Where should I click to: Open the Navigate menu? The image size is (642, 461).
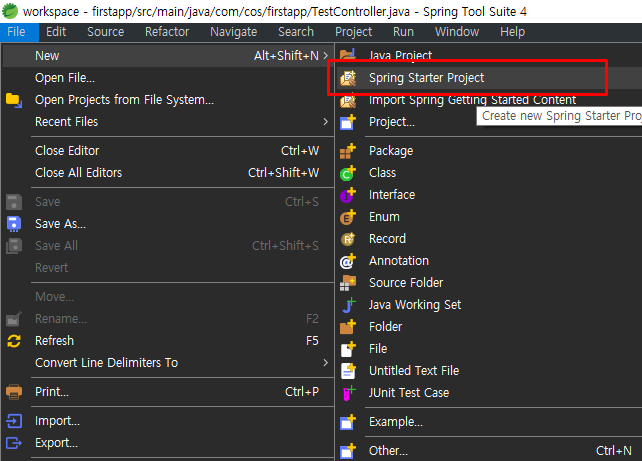[234, 32]
